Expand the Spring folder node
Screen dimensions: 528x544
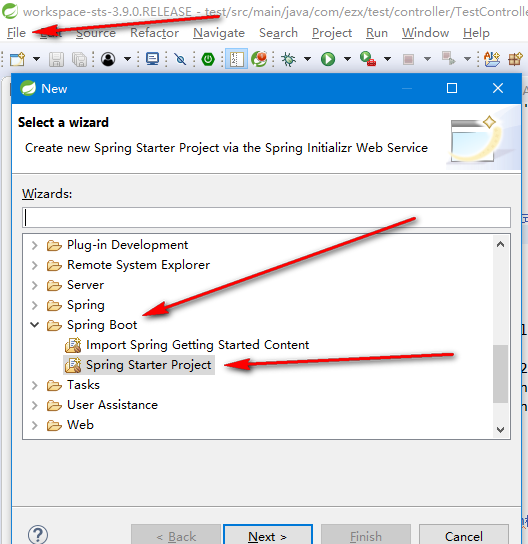point(34,305)
